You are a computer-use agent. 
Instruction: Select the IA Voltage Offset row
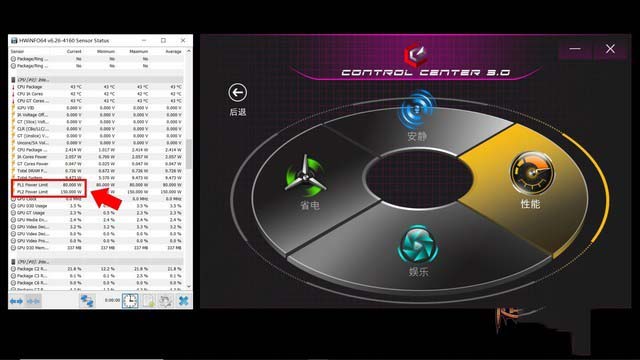(x=96, y=115)
